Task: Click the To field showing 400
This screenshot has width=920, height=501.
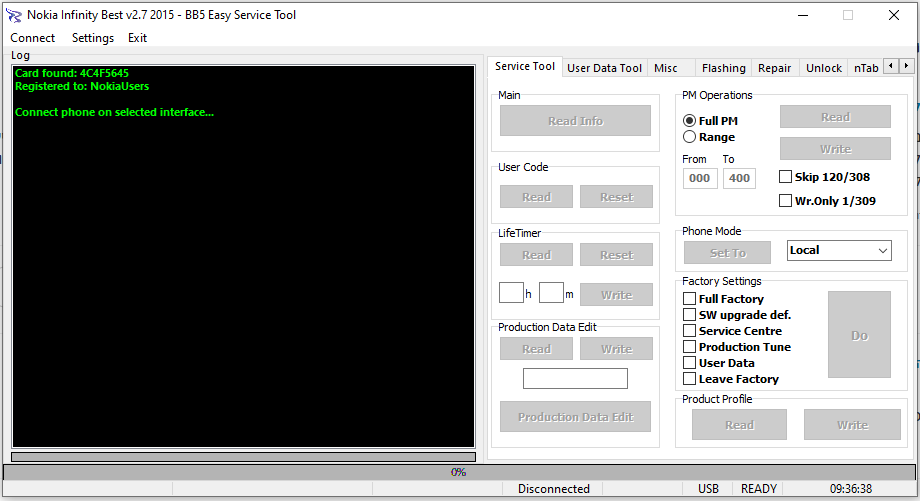Action: pos(739,178)
